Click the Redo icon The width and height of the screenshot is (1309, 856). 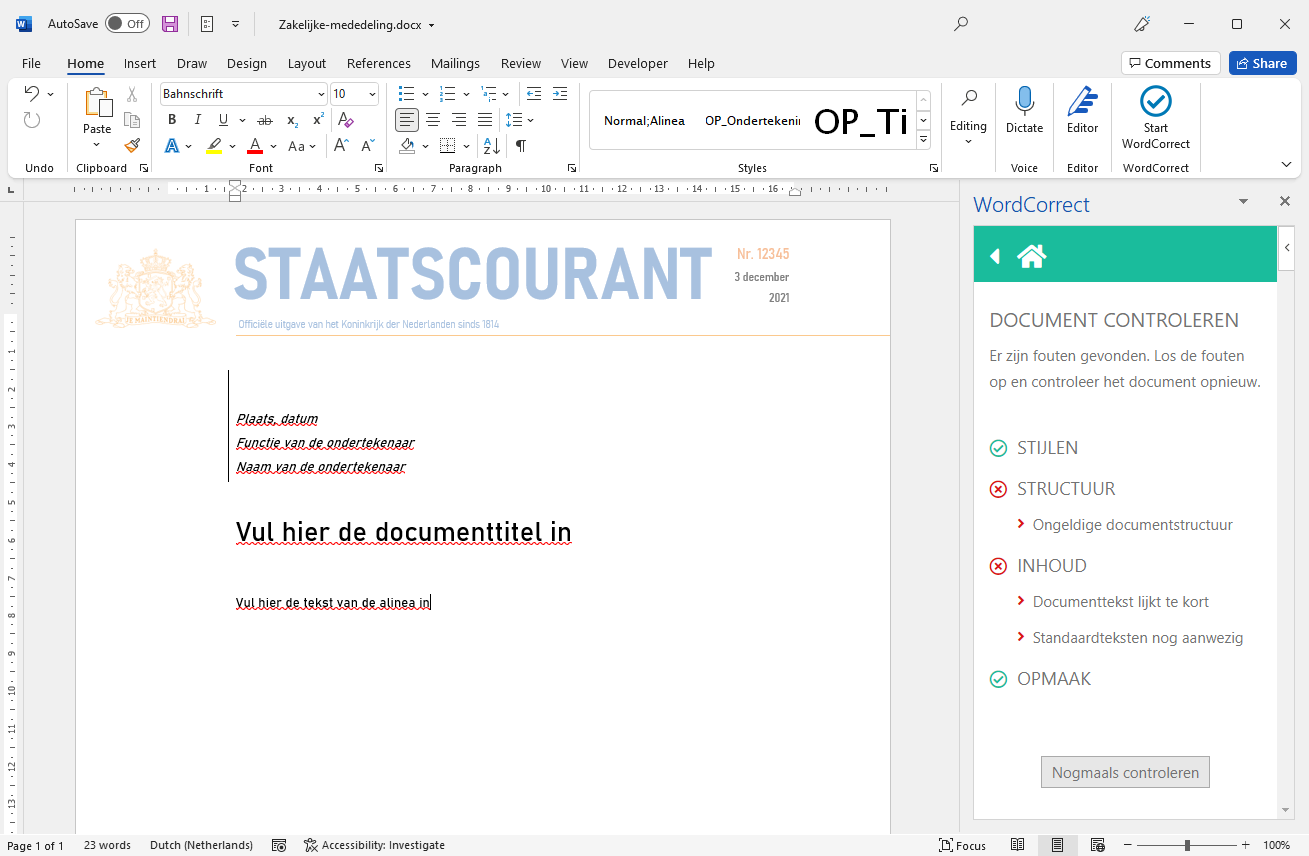32,120
